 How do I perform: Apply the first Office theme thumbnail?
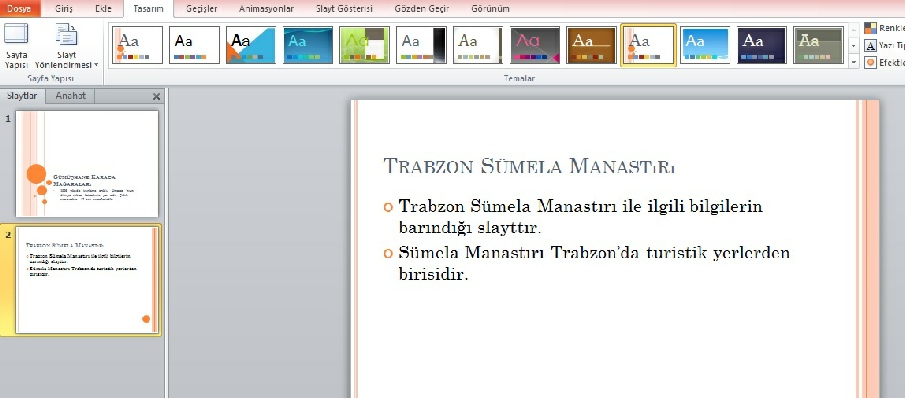coord(137,45)
